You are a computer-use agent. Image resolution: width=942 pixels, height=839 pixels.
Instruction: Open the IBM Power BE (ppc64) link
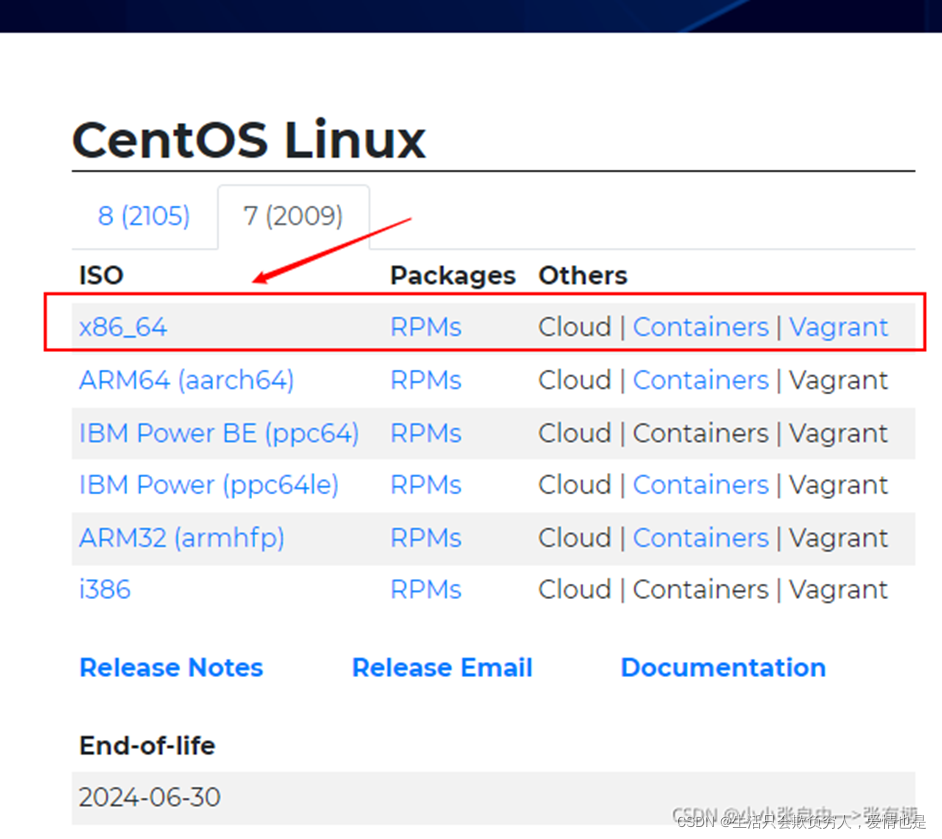point(218,433)
